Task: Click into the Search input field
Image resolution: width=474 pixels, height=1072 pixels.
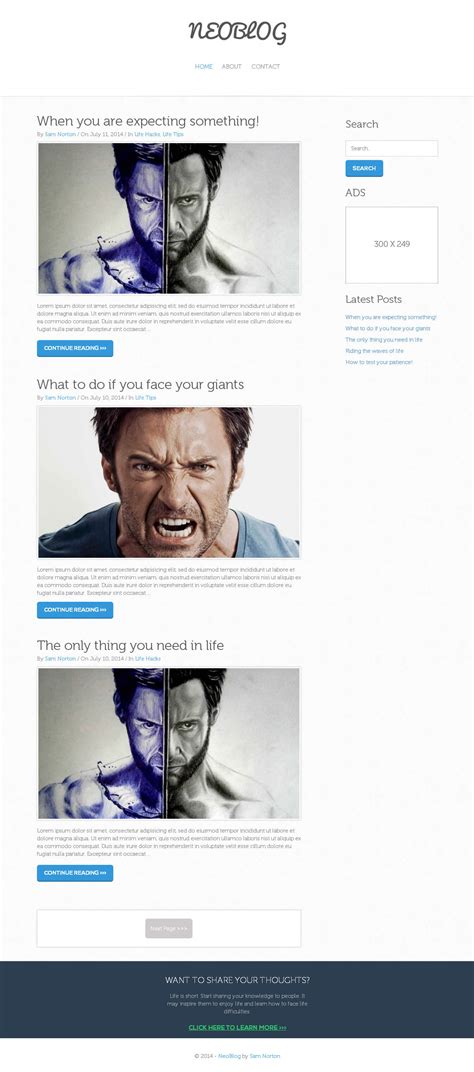Action: [391, 148]
